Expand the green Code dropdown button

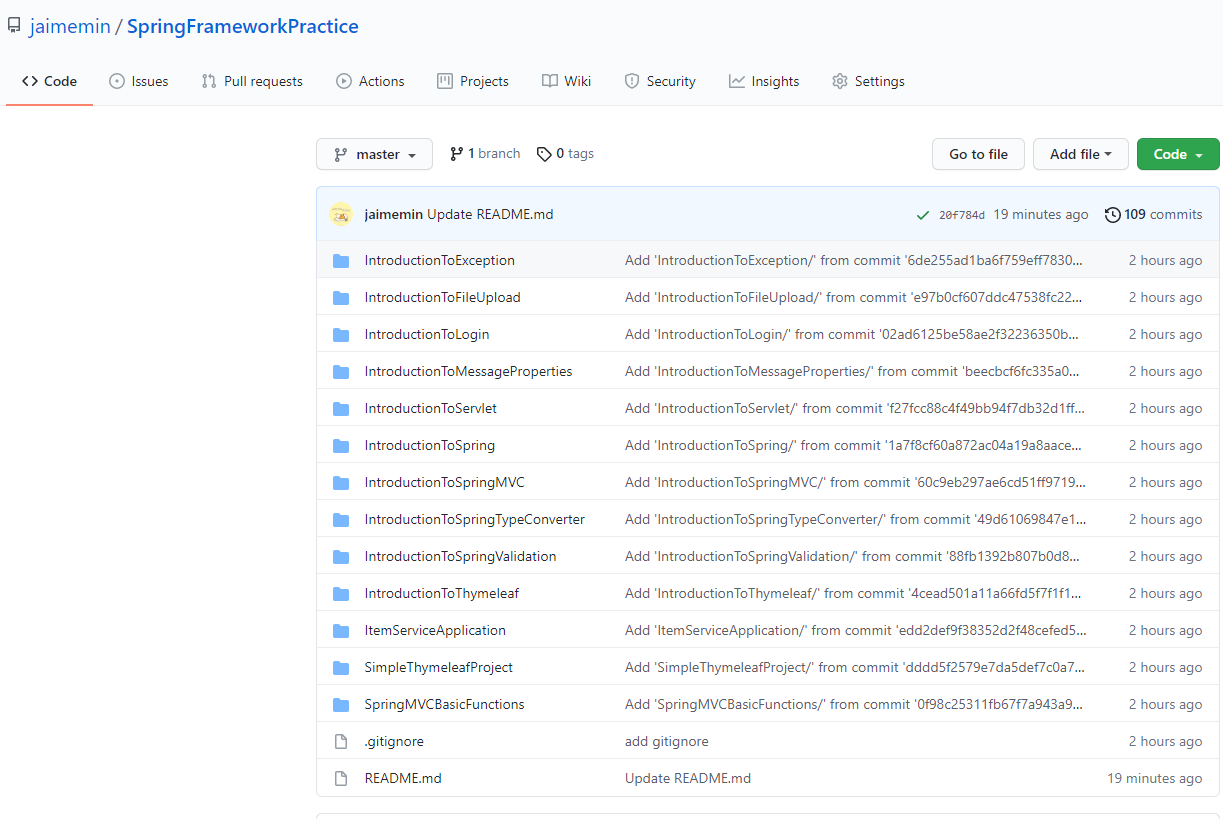click(1178, 154)
